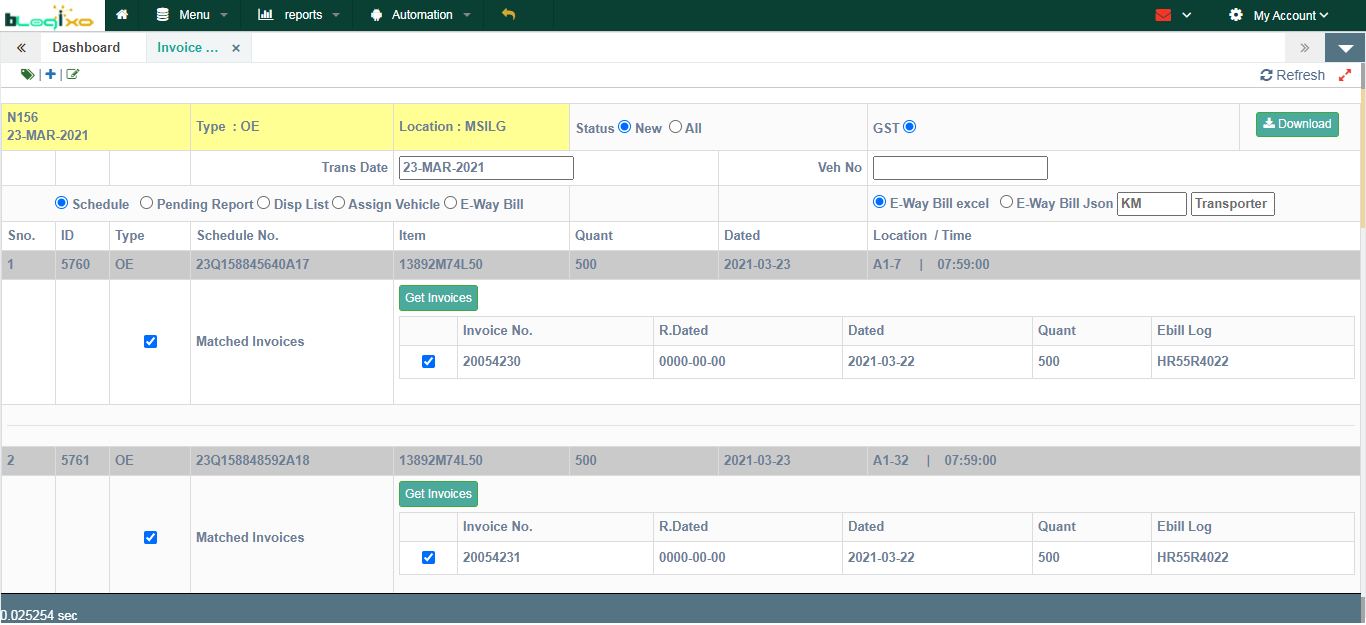Click the settings gear near My Account

[1236, 15]
